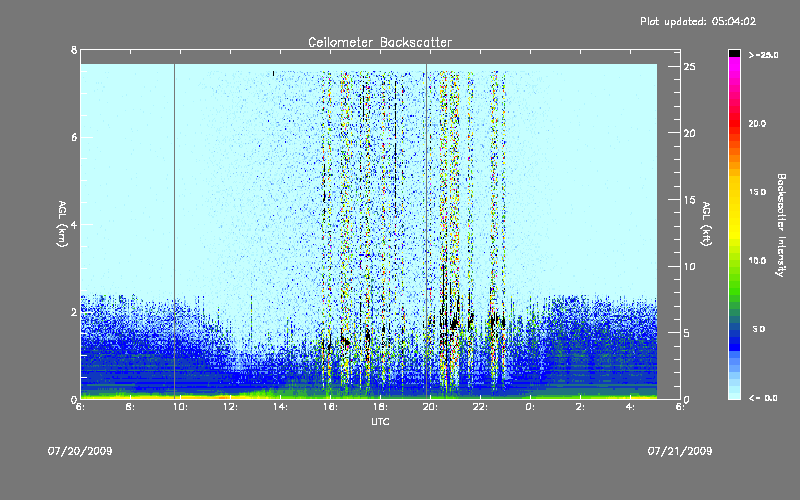Click the 2 tick on the km axis
The height and width of the screenshot is (500, 800).
[74, 312]
